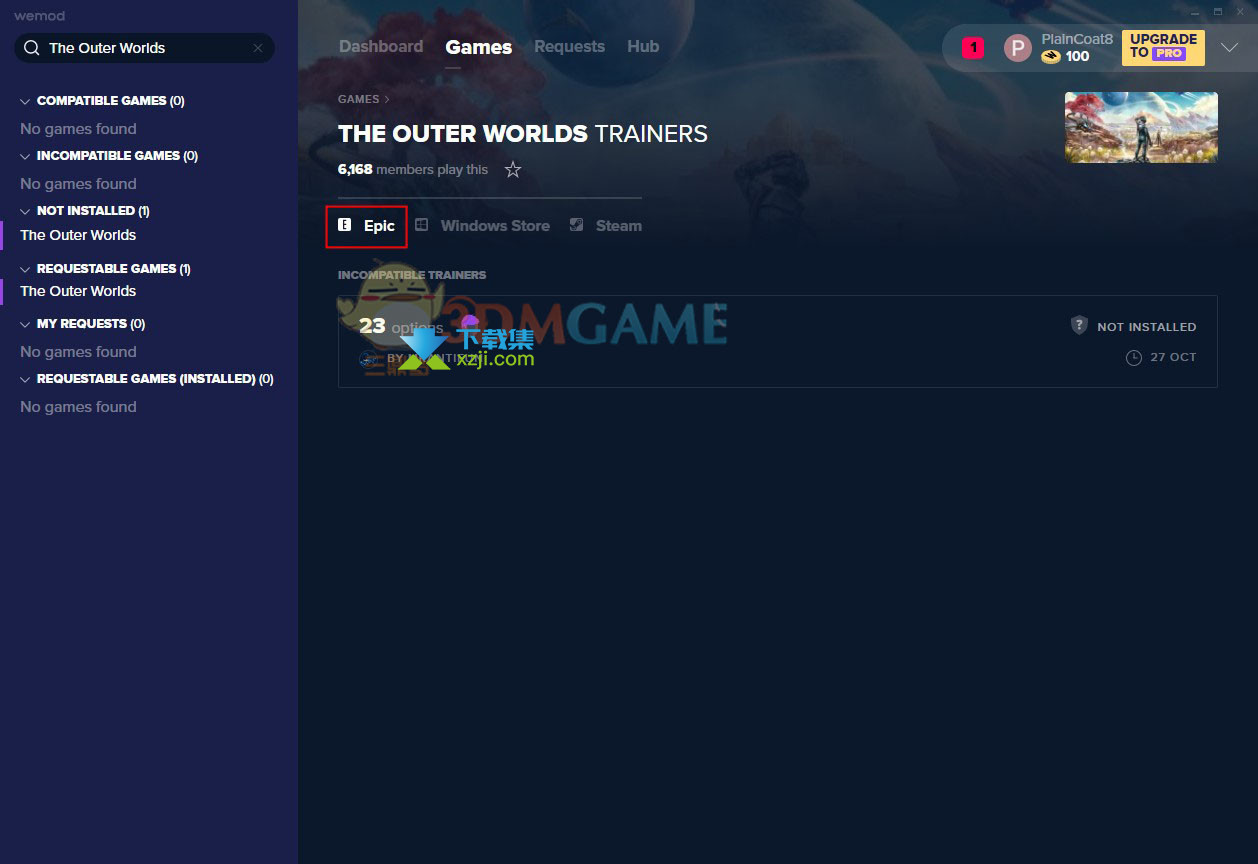
Task: Clear the search field with X
Action: coord(258,48)
